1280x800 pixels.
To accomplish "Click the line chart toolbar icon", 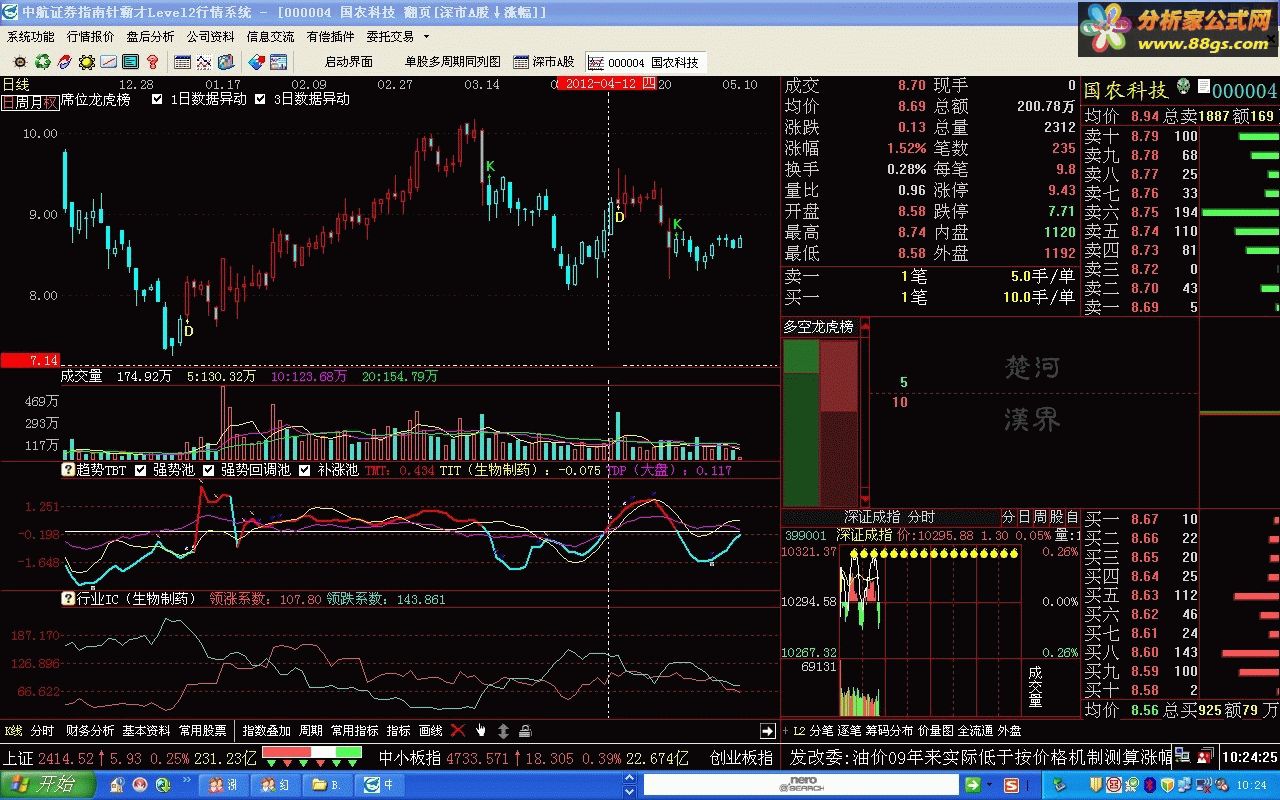I will (108, 62).
